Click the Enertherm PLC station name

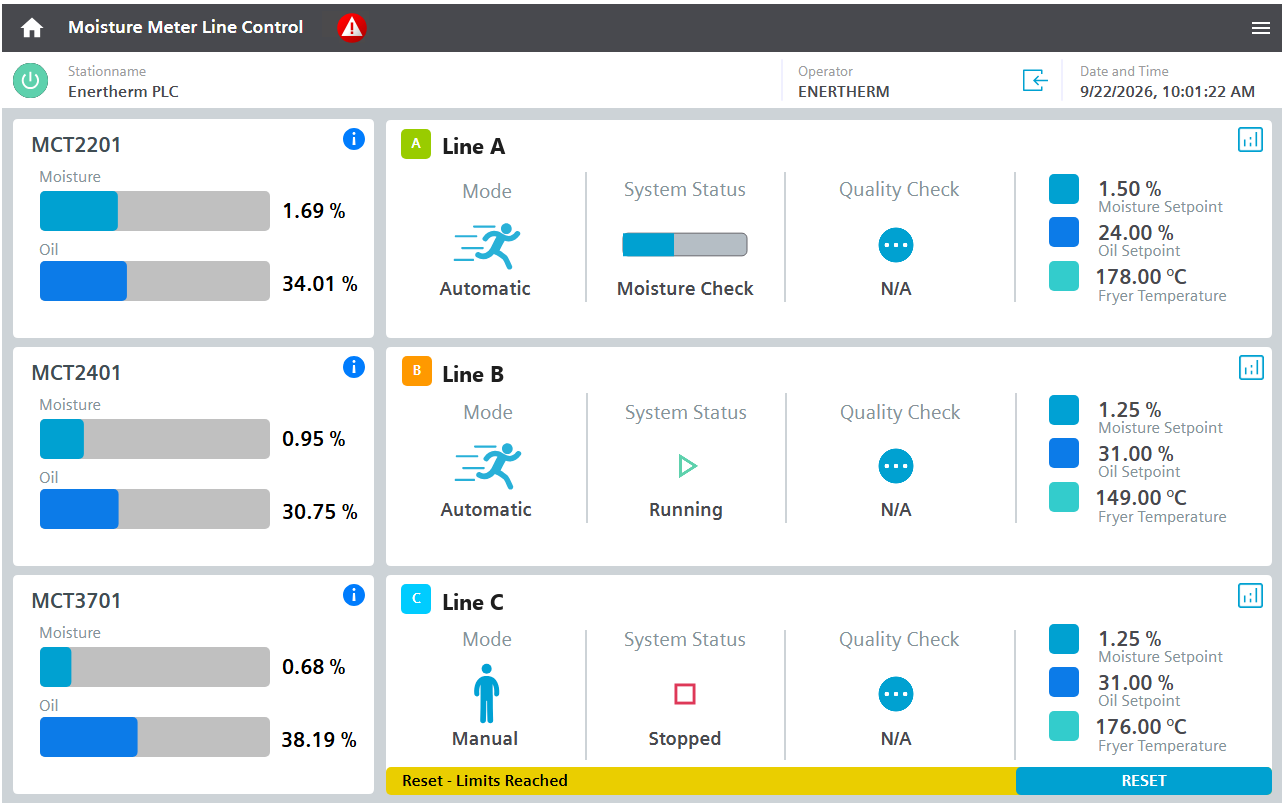pyautogui.click(x=123, y=91)
